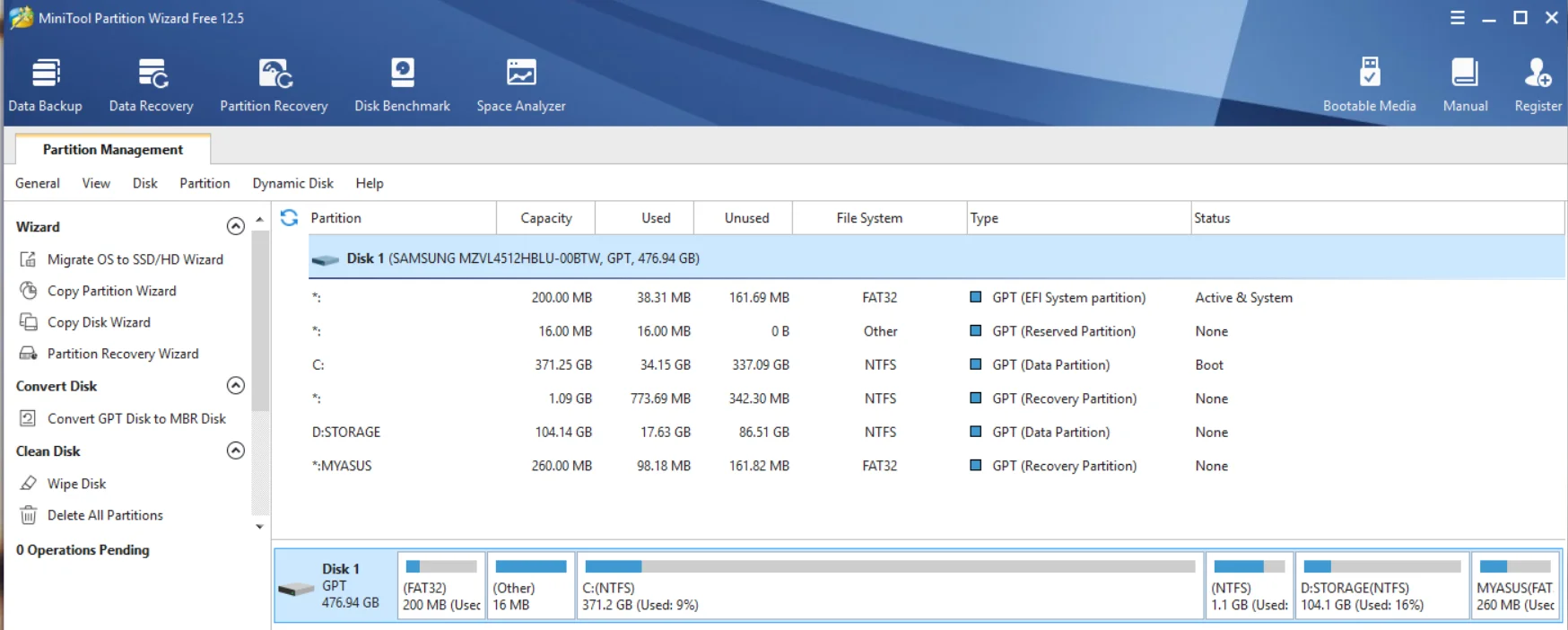Click the Disk 1 GPT block in disk map
This screenshot has width=1568, height=630.
(x=335, y=586)
